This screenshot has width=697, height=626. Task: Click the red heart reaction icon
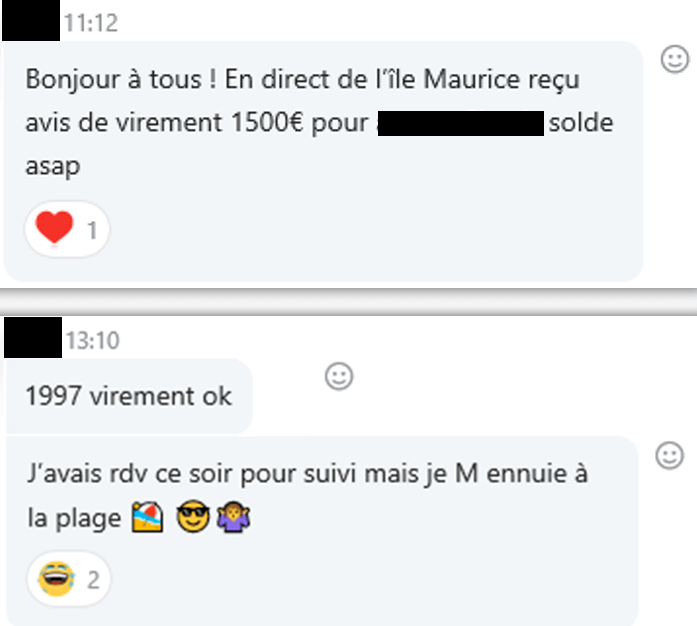coord(54,228)
